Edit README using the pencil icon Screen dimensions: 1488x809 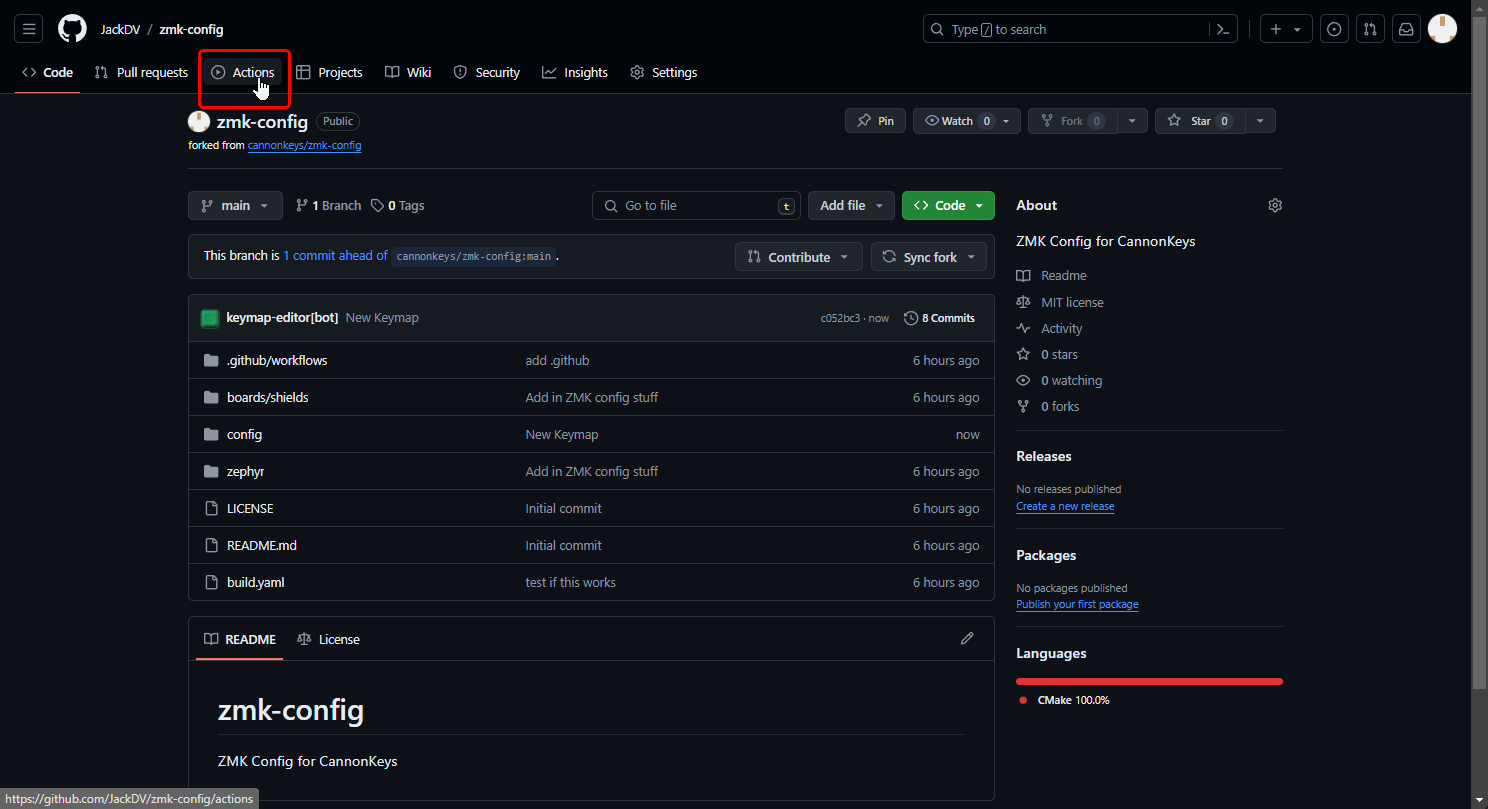(967, 639)
